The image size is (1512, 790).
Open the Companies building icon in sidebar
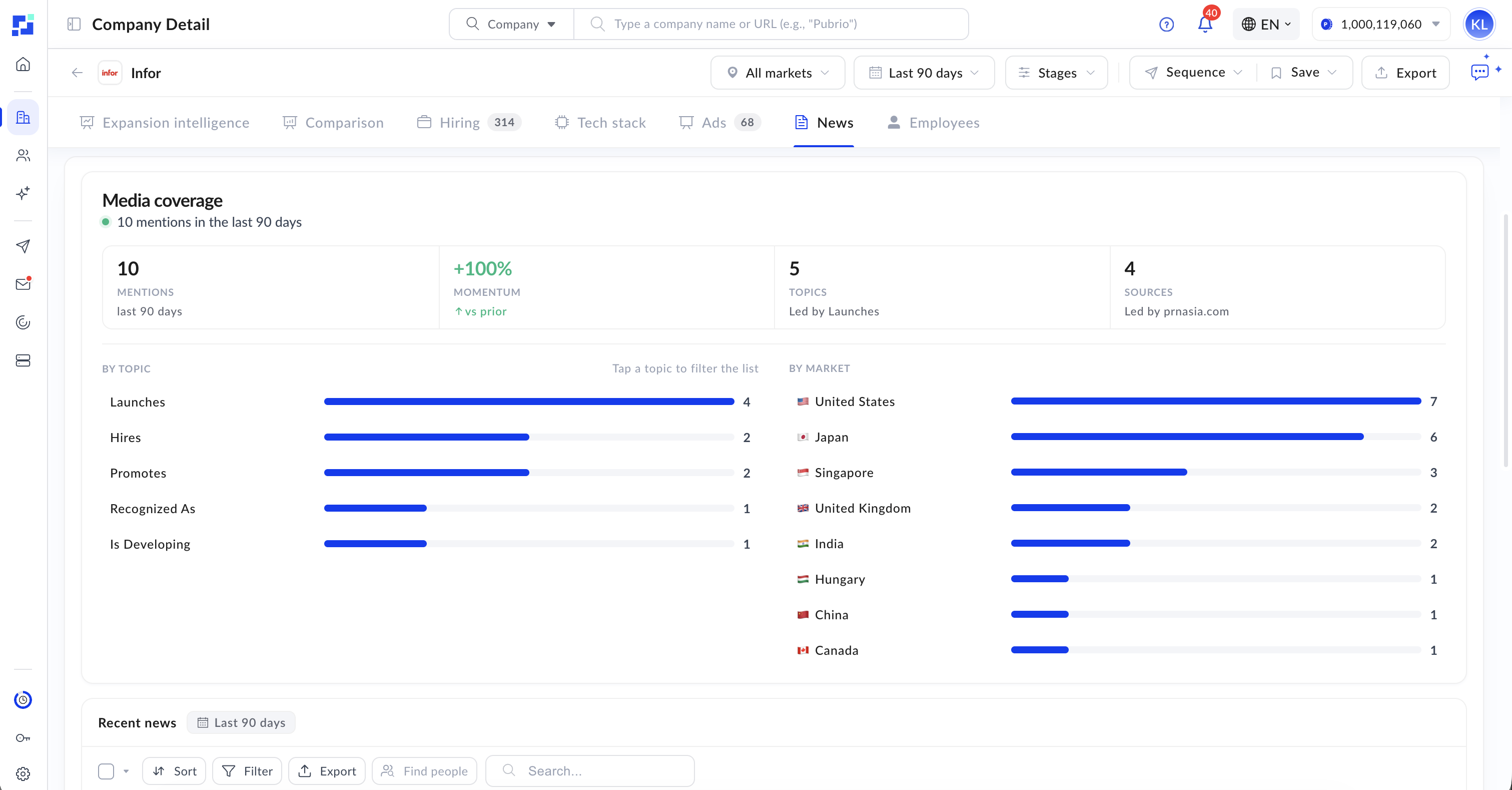click(x=23, y=118)
